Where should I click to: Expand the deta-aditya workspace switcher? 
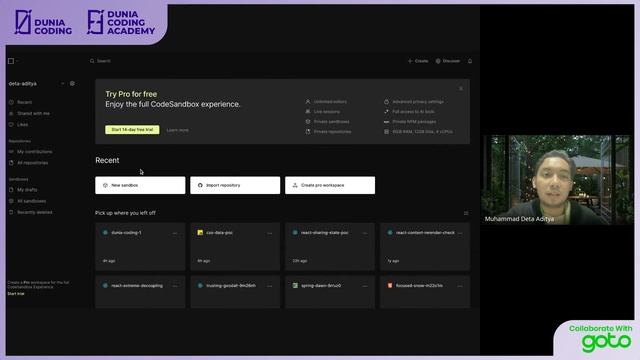(x=62, y=83)
